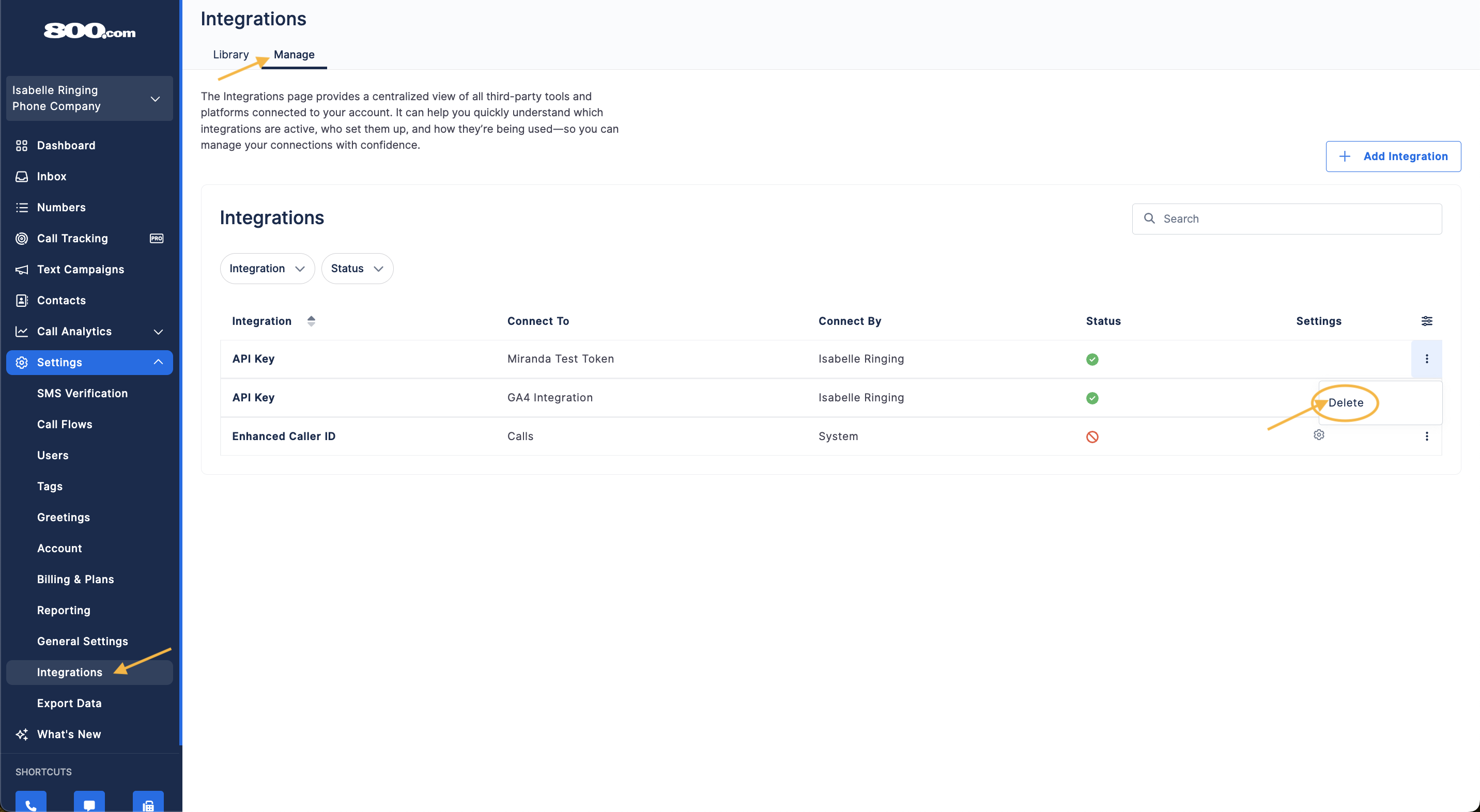
Task: Click the integrations Search field
Action: 1286,219
